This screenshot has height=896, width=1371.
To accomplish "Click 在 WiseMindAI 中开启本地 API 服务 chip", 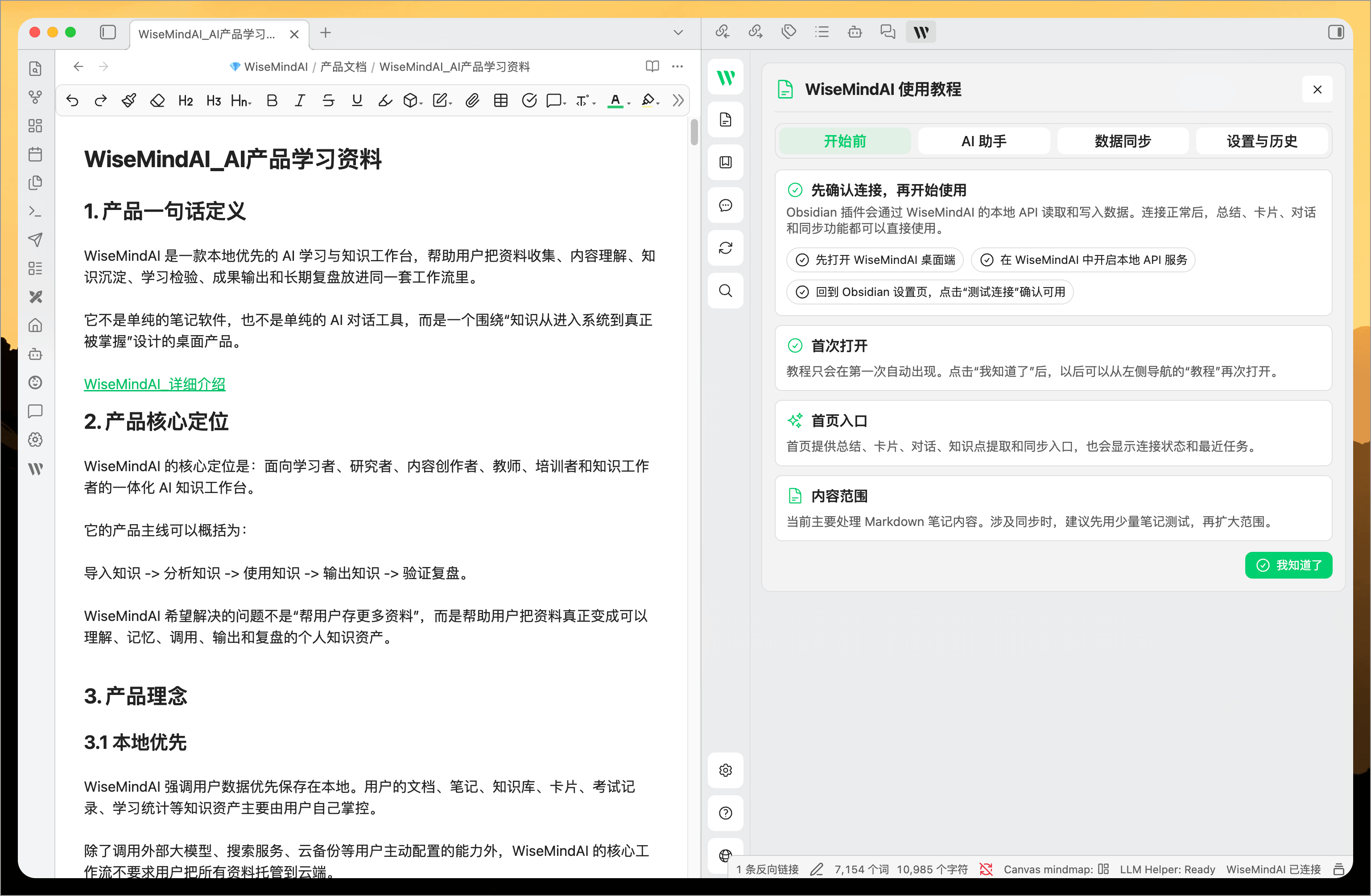I will (x=1082, y=260).
